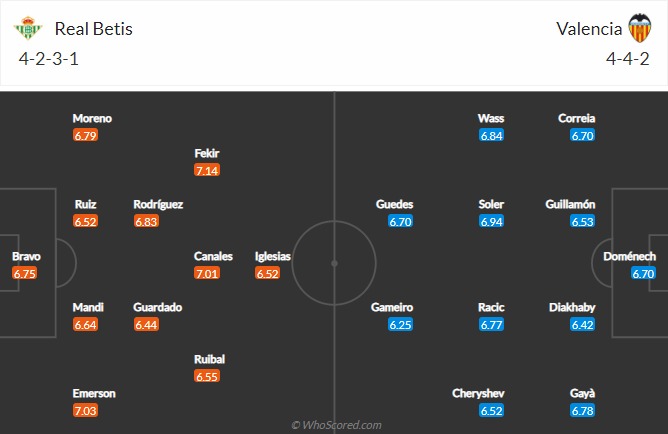Click the Valencia club crest
668x434 pixels.
click(x=637, y=27)
